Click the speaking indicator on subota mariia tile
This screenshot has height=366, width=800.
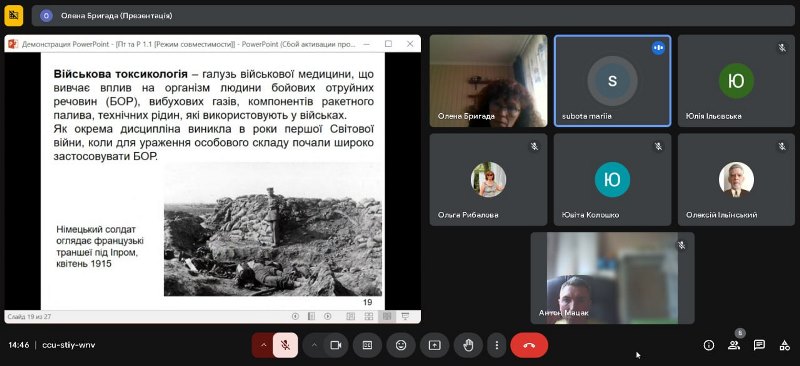pyautogui.click(x=658, y=48)
